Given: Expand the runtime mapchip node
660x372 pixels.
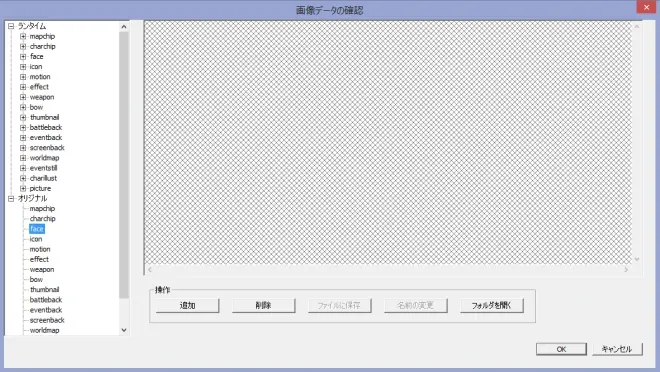Looking at the screenshot, I should (x=23, y=36).
